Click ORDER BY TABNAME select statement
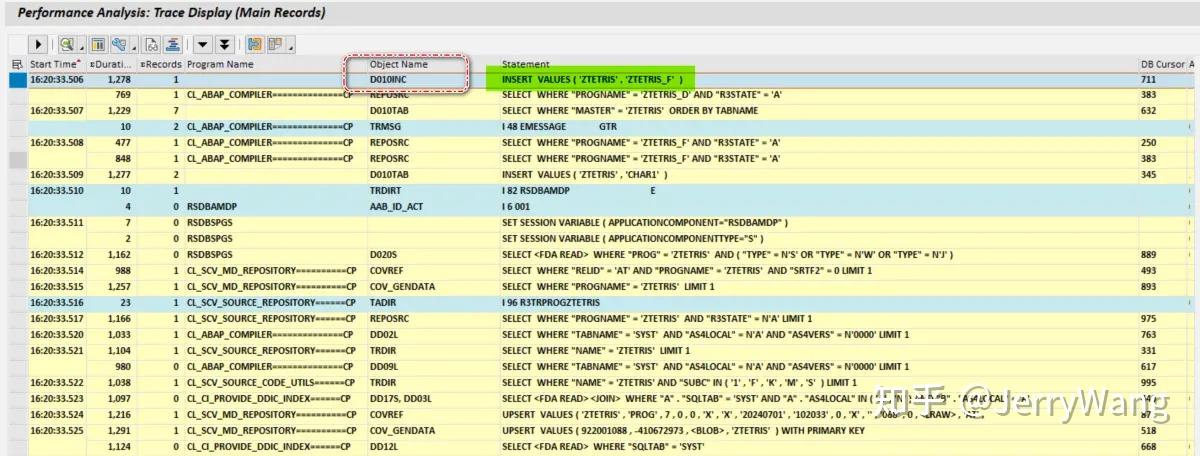The image size is (1200, 456). pyautogui.click(x=630, y=110)
